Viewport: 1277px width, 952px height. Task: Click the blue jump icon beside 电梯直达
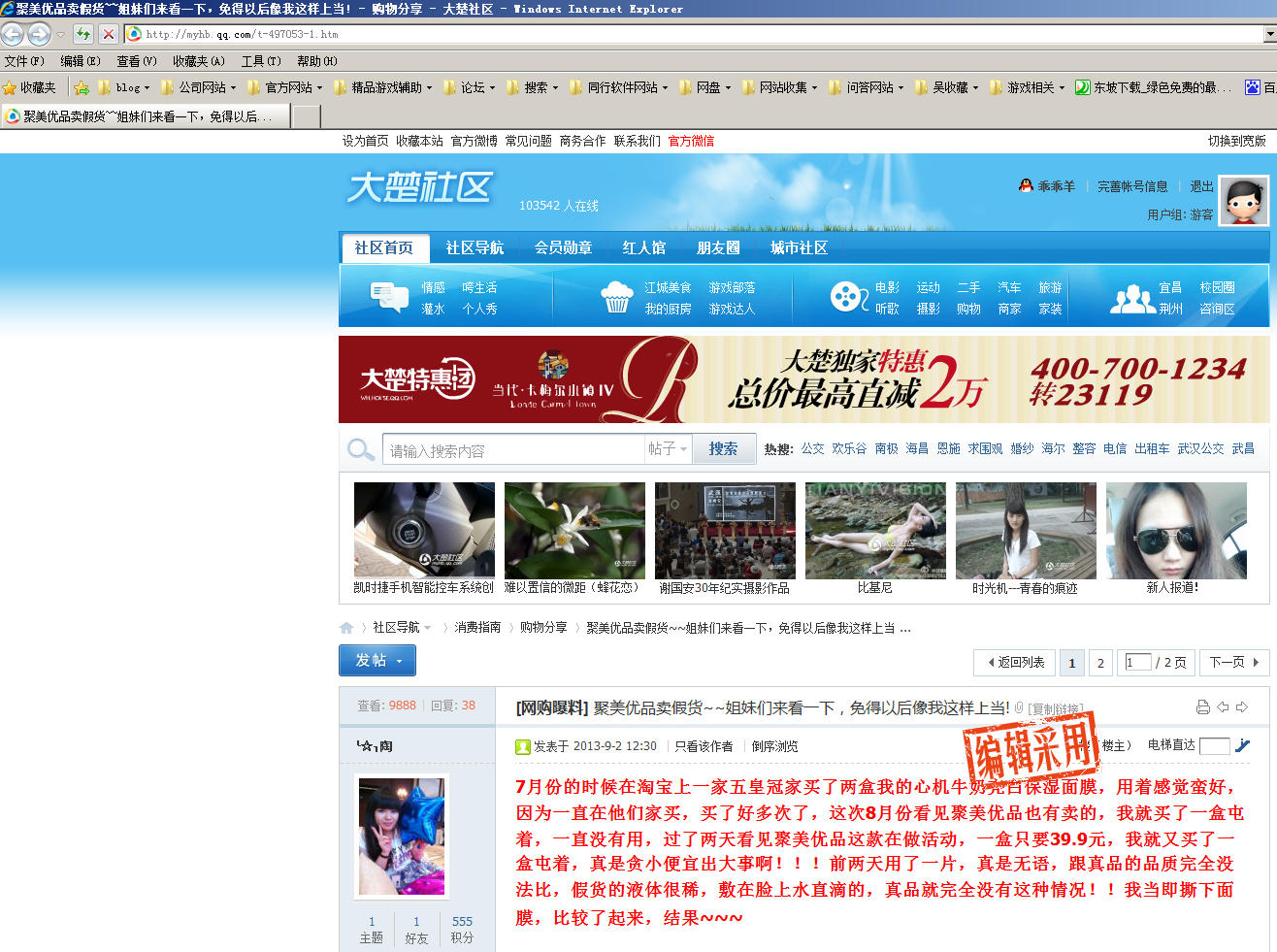click(x=1242, y=745)
